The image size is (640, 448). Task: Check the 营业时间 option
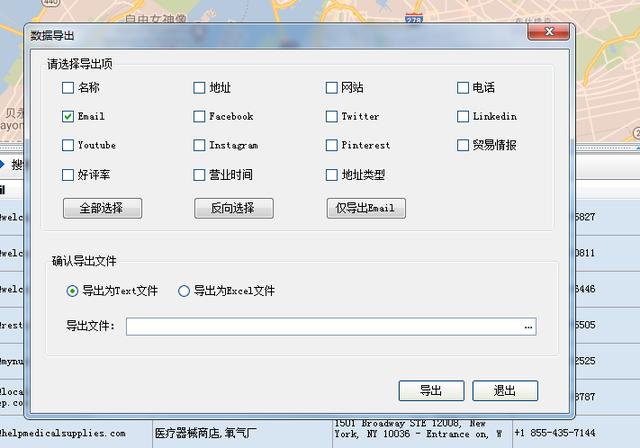199,175
